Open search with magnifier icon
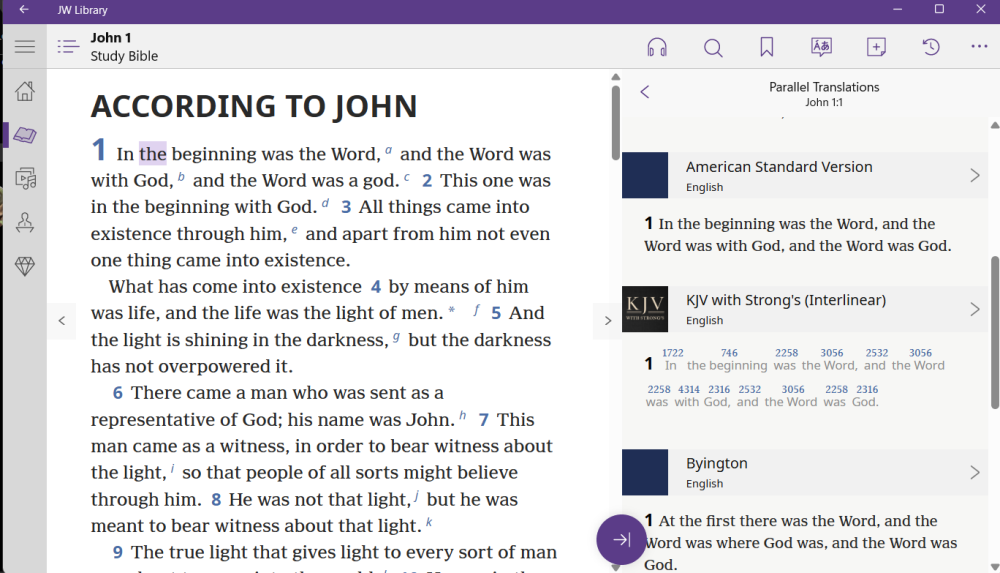The height and width of the screenshot is (573, 1000). (713, 47)
